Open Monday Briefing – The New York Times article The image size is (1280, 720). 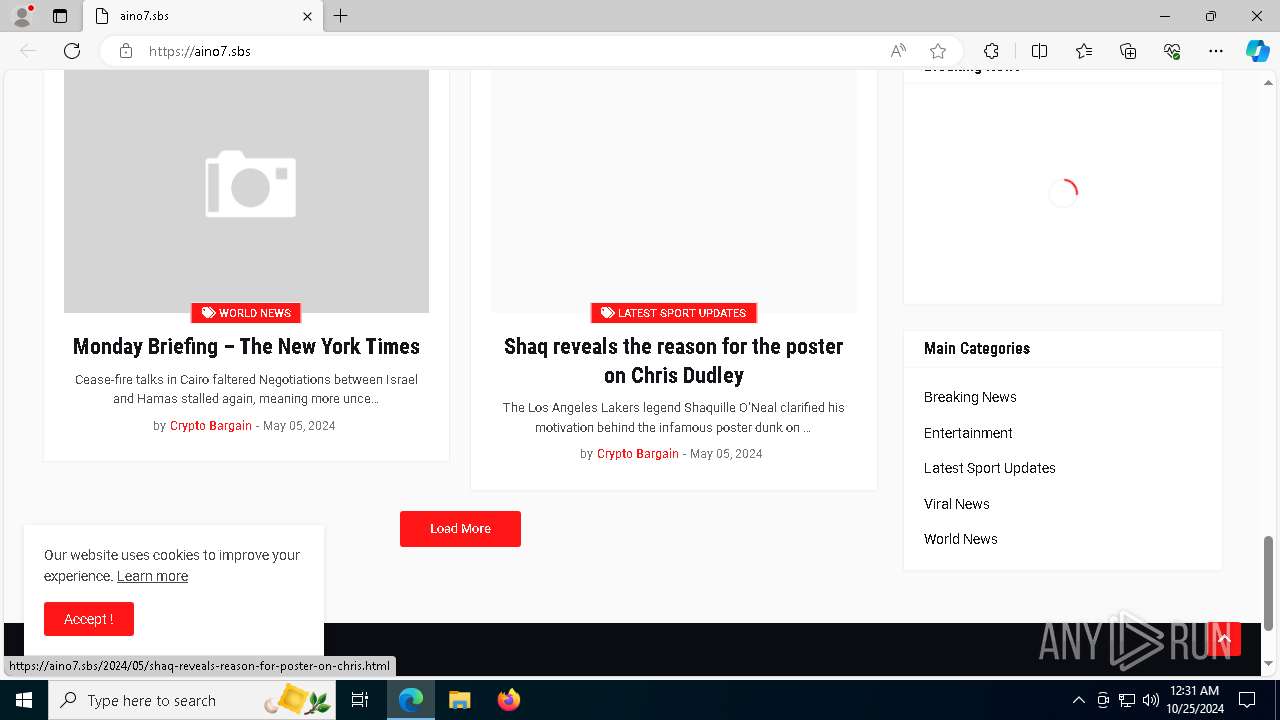pyautogui.click(x=246, y=346)
